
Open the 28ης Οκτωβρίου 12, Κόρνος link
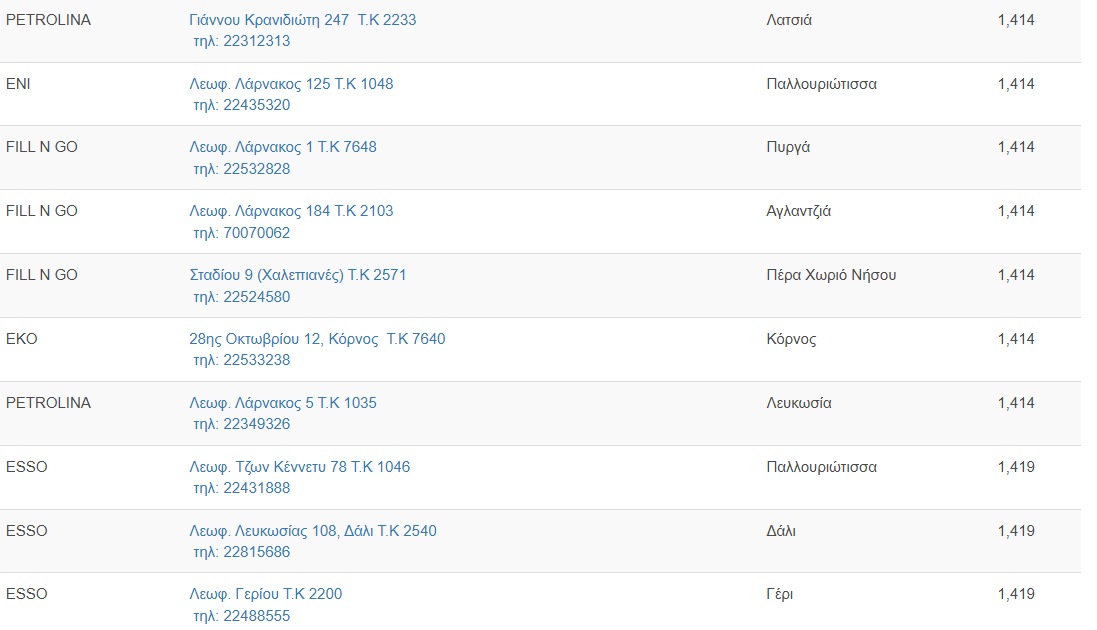(317, 339)
